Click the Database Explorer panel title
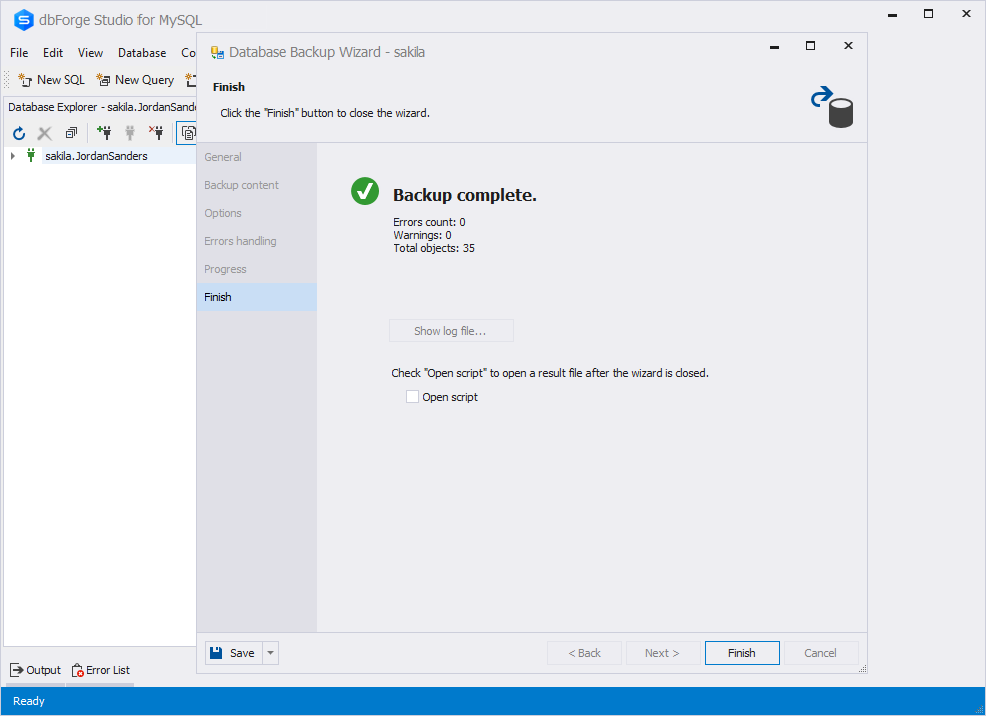 102,107
